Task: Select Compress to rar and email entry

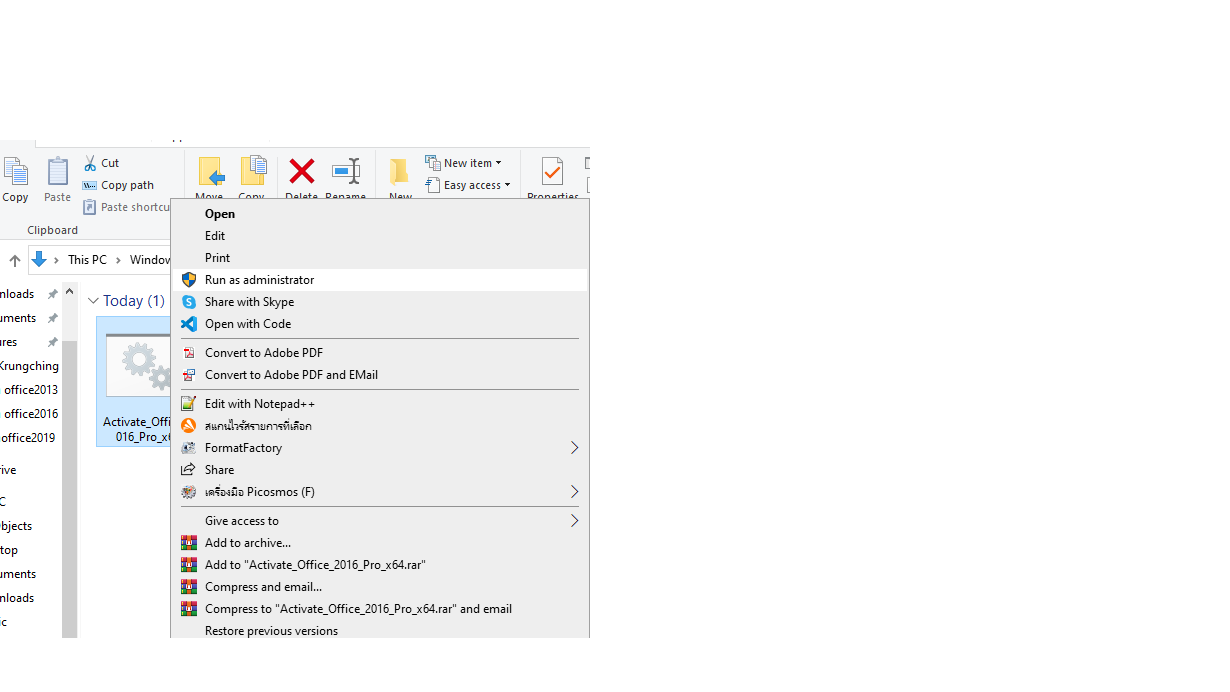Action: (380, 609)
